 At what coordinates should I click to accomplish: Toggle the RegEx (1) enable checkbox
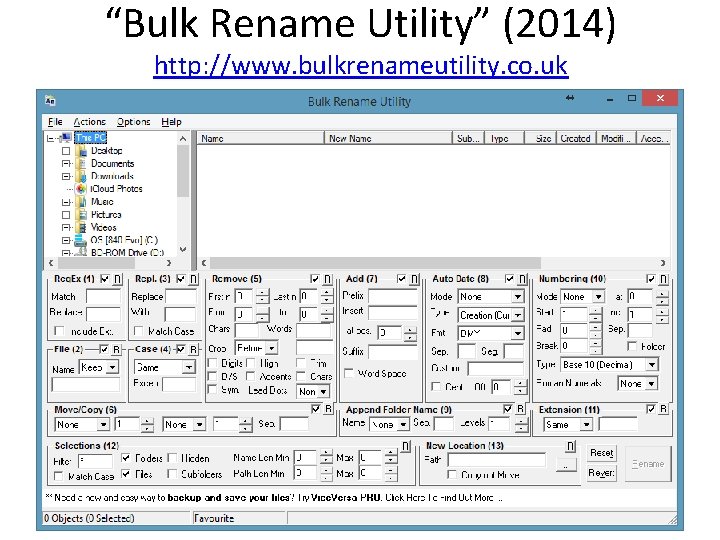pos(105,278)
